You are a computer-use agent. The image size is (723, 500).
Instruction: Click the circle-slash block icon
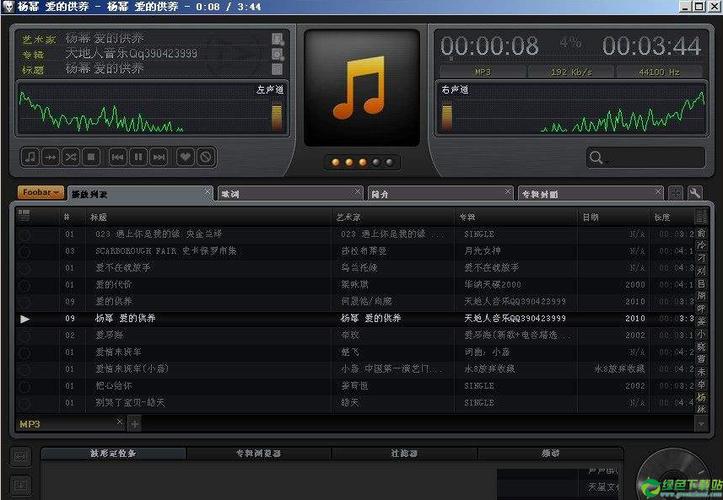pyautogui.click(x=205, y=157)
